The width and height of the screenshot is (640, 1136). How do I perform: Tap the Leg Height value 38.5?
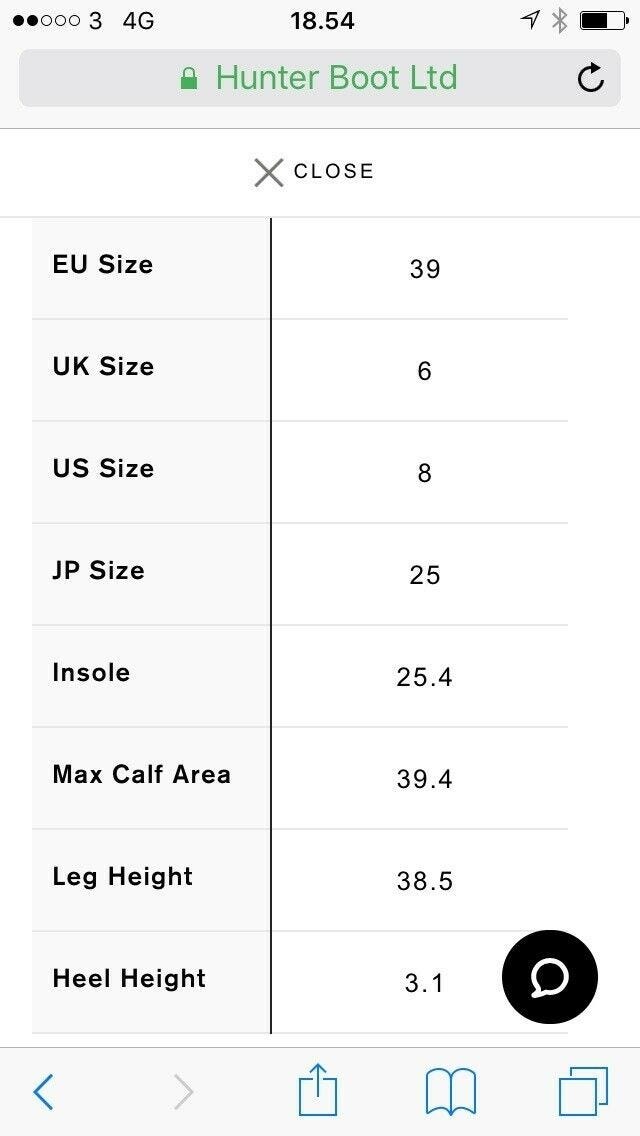pyautogui.click(x=424, y=881)
